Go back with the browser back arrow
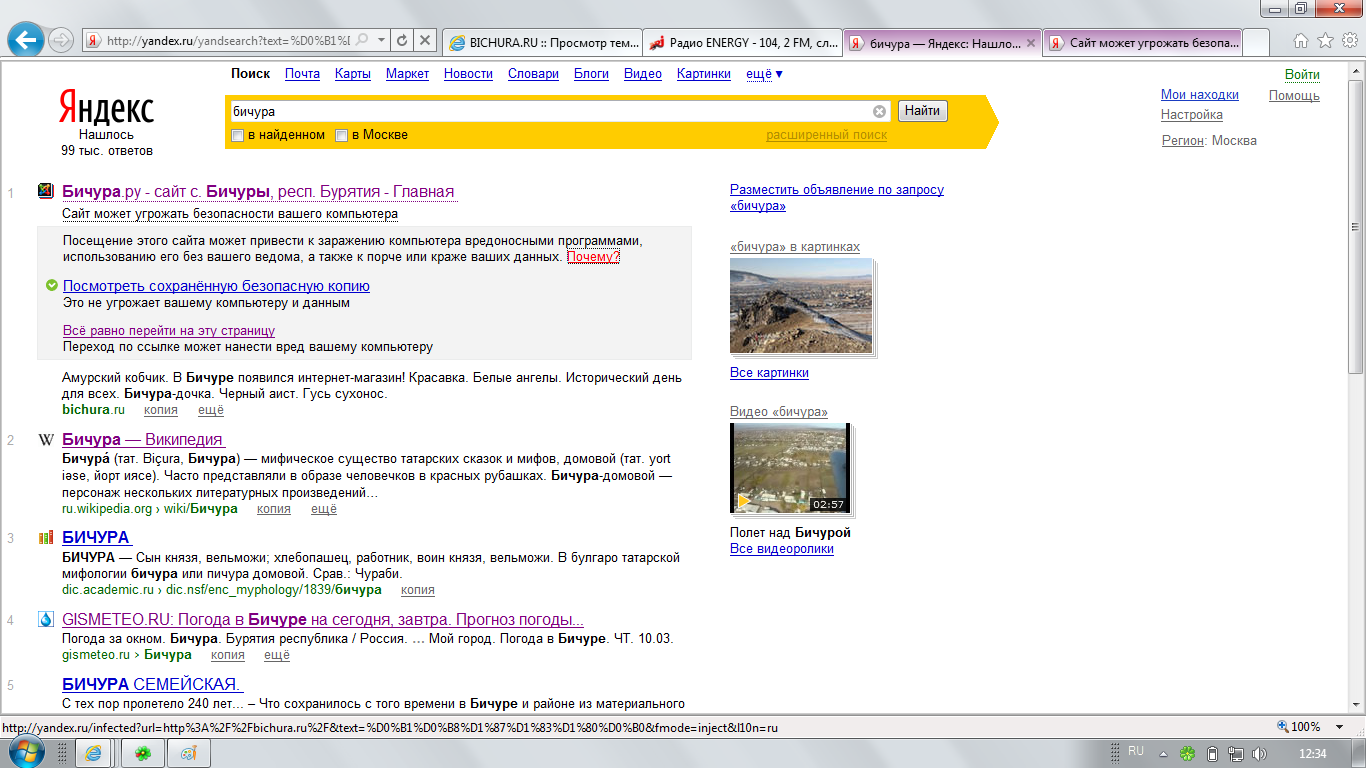This screenshot has width=1366, height=768. [25, 41]
